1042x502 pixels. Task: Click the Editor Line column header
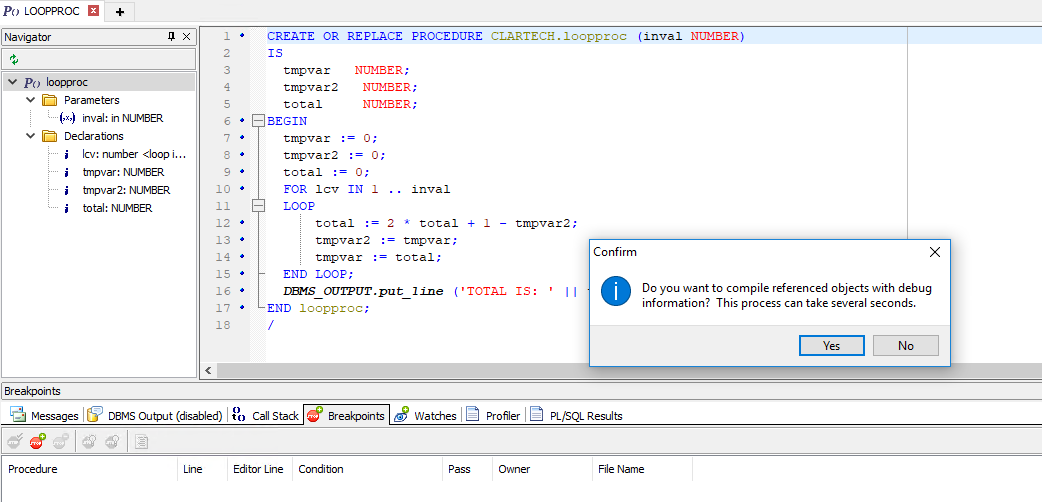[259, 469]
